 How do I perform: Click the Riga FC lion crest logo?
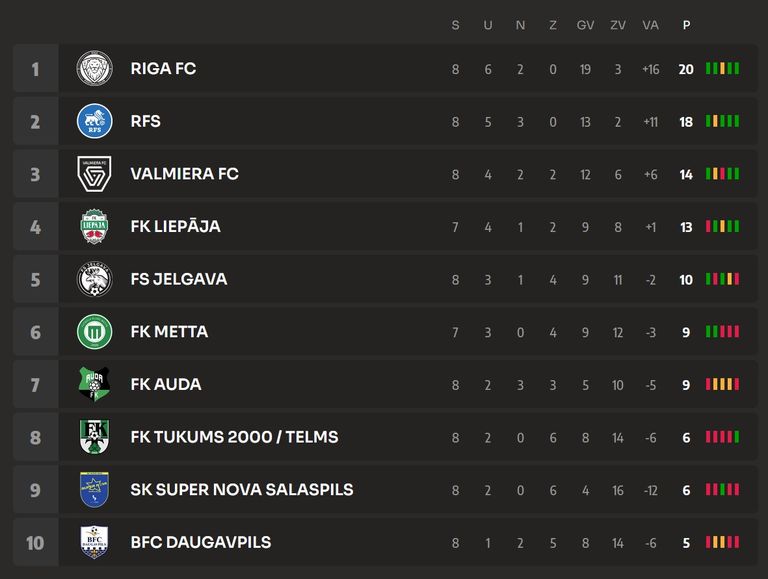[95, 69]
